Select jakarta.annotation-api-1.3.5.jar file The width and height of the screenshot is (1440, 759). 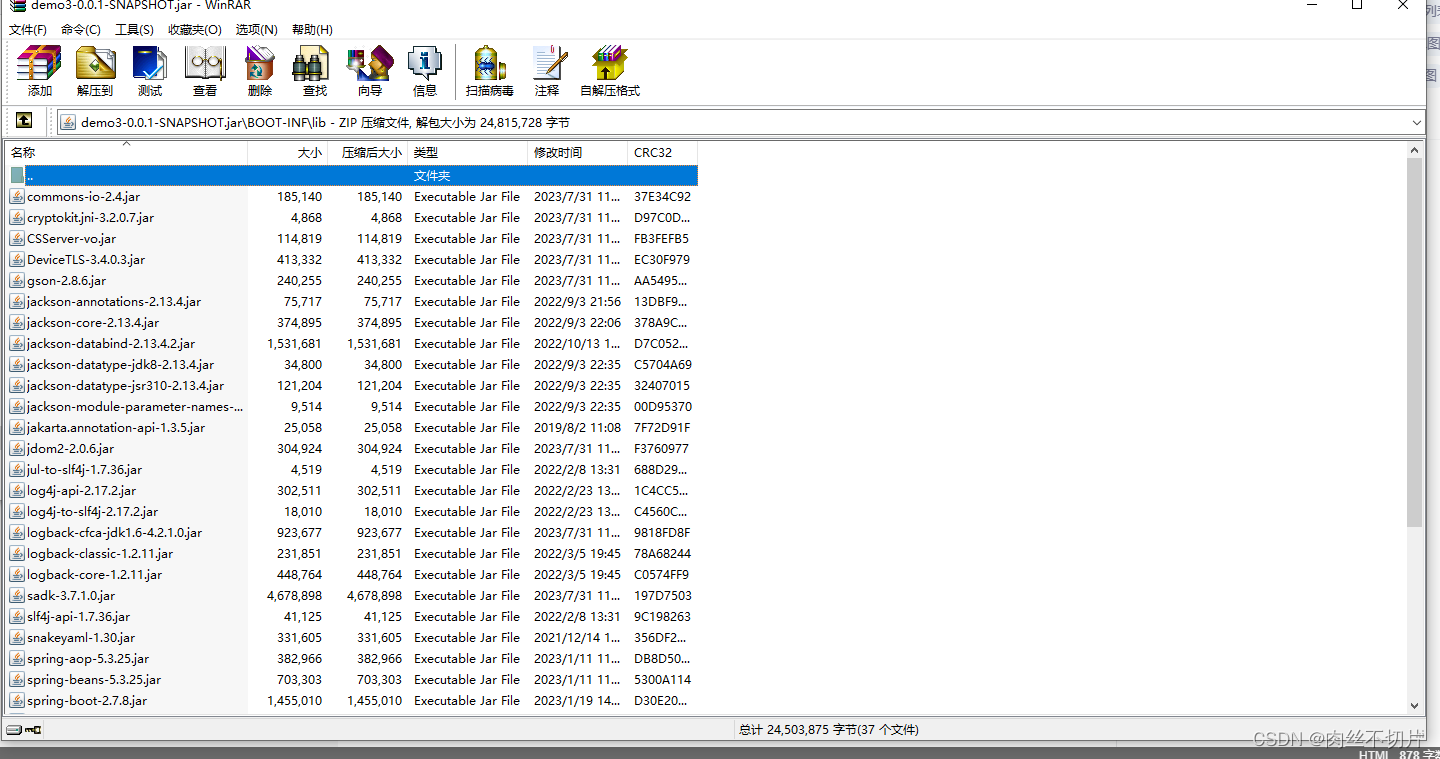click(116, 428)
